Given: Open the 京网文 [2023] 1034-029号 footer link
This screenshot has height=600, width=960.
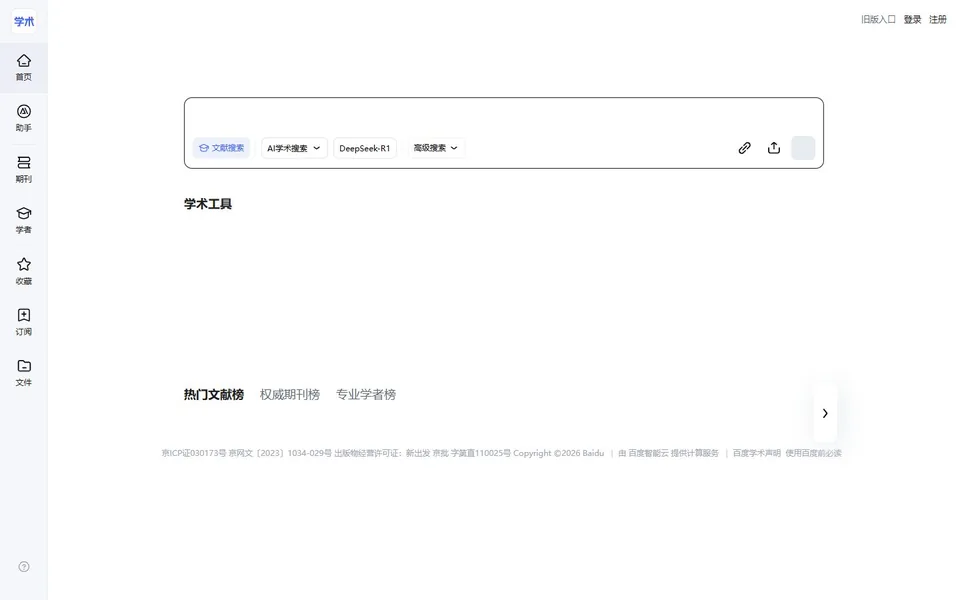Looking at the screenshot, I should point(280,453).
